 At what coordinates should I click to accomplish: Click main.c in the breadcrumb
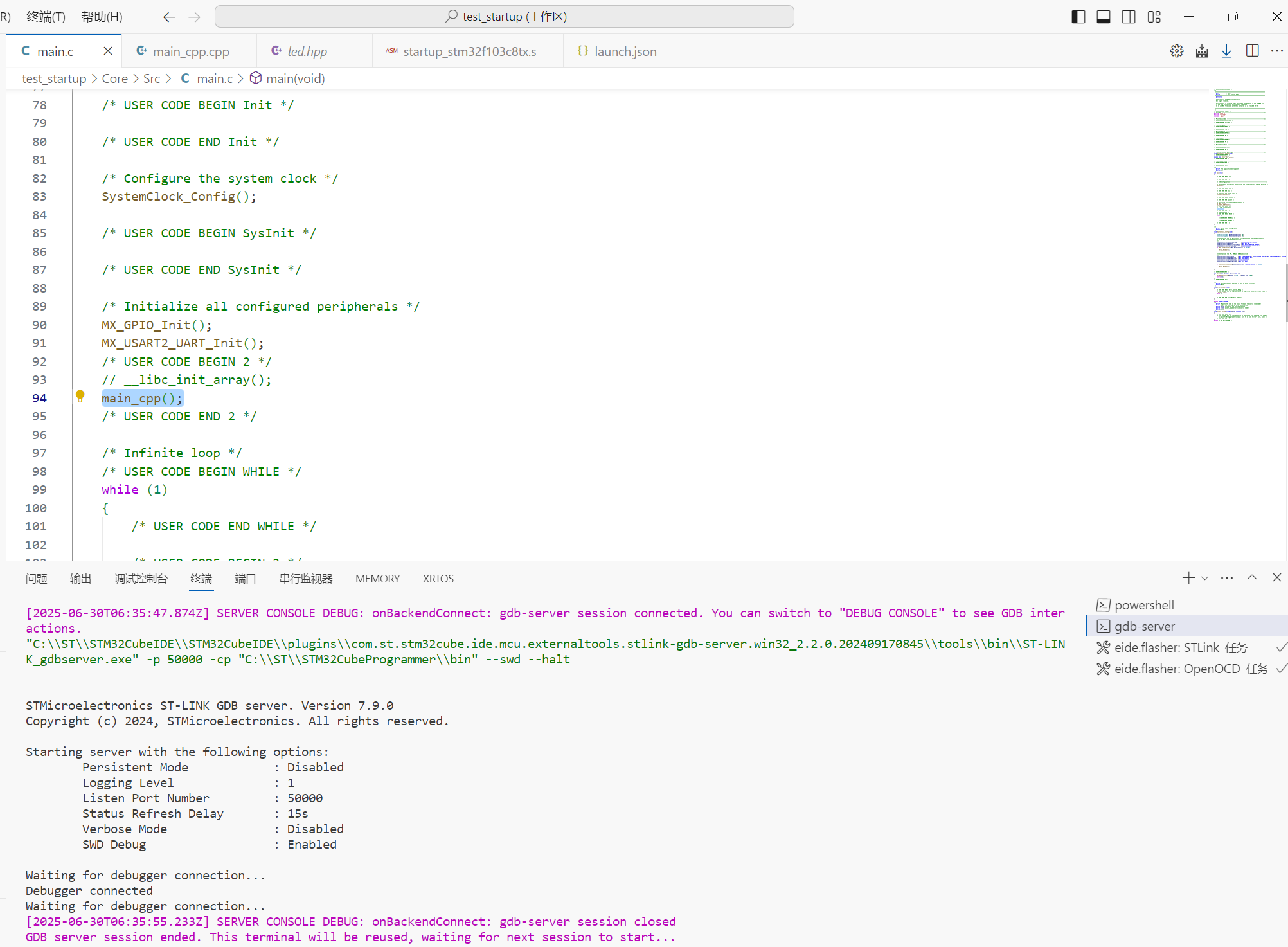(214, 78)
